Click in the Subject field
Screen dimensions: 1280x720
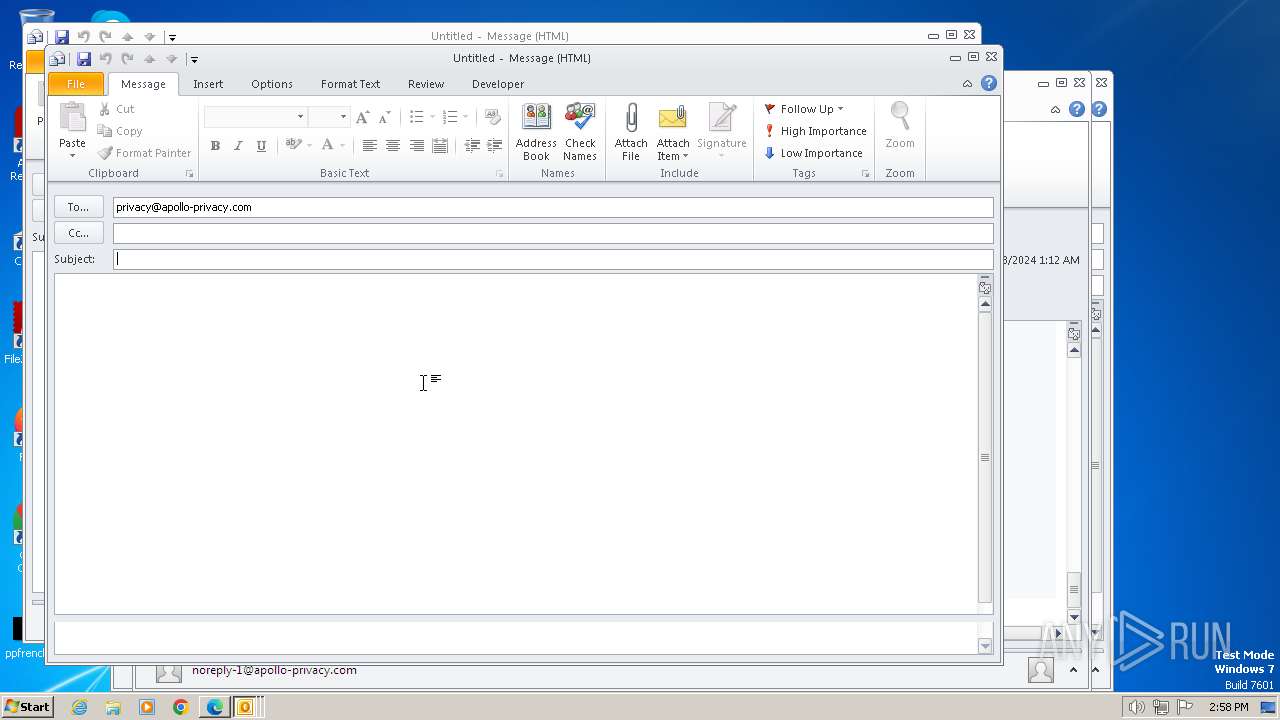(x=553, y=259)
